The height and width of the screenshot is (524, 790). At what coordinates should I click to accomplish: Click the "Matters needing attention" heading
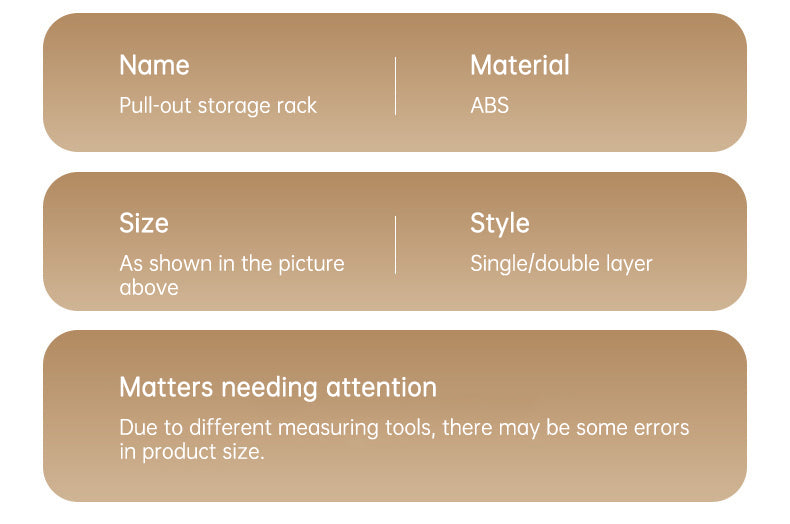click(x=278, y=387)
